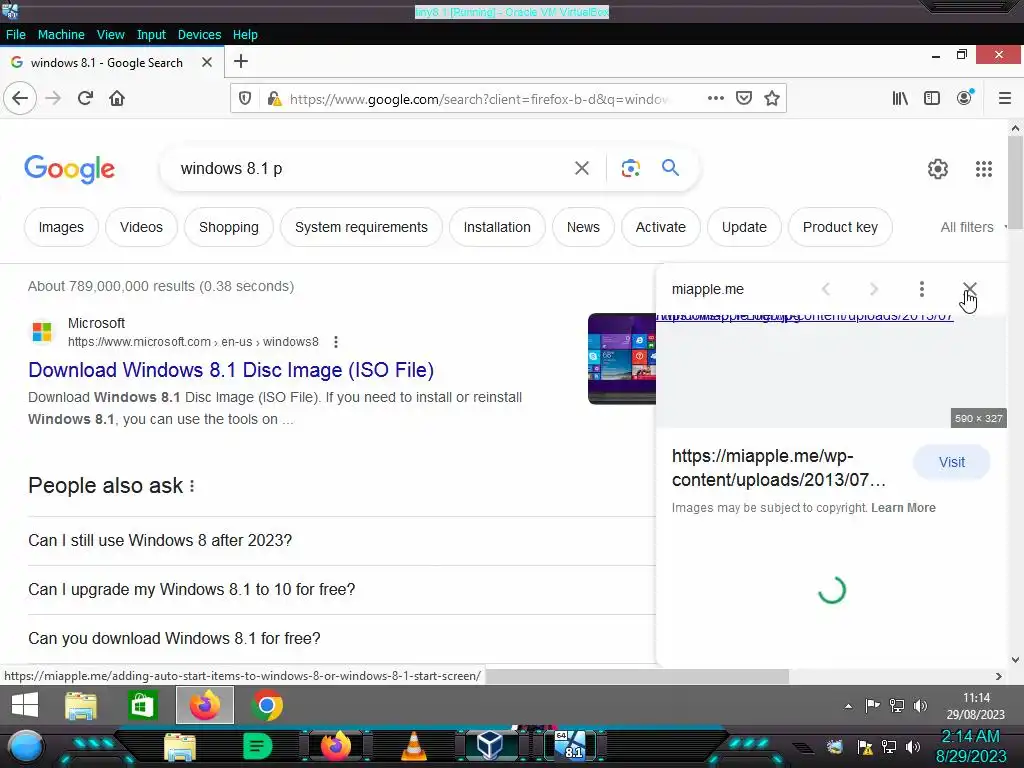Image resolution: width=1024 pixels, height=768 pixels.
Task: Click the horizontal scrollbar thumb at page bottom
Action: (637, 676)
